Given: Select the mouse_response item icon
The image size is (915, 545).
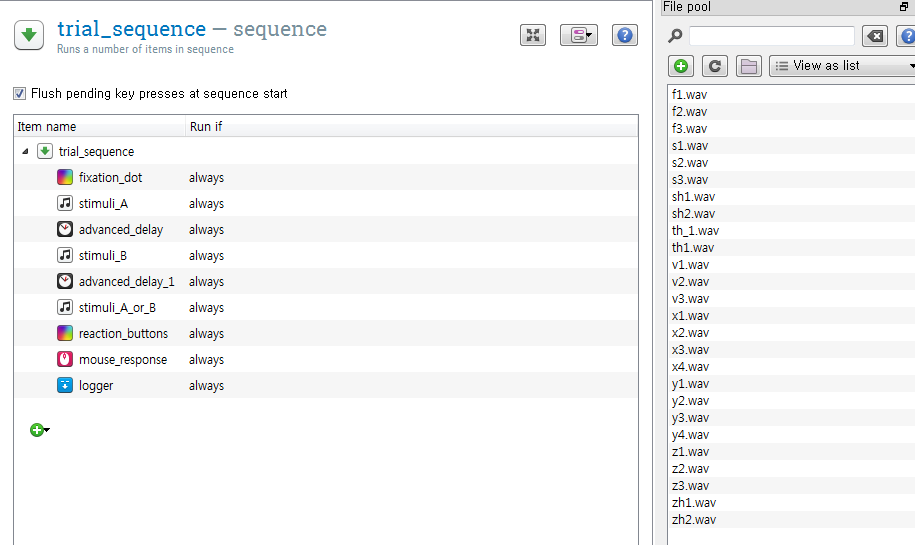Looking at the screenshot, I should click(x=65, y=359).
